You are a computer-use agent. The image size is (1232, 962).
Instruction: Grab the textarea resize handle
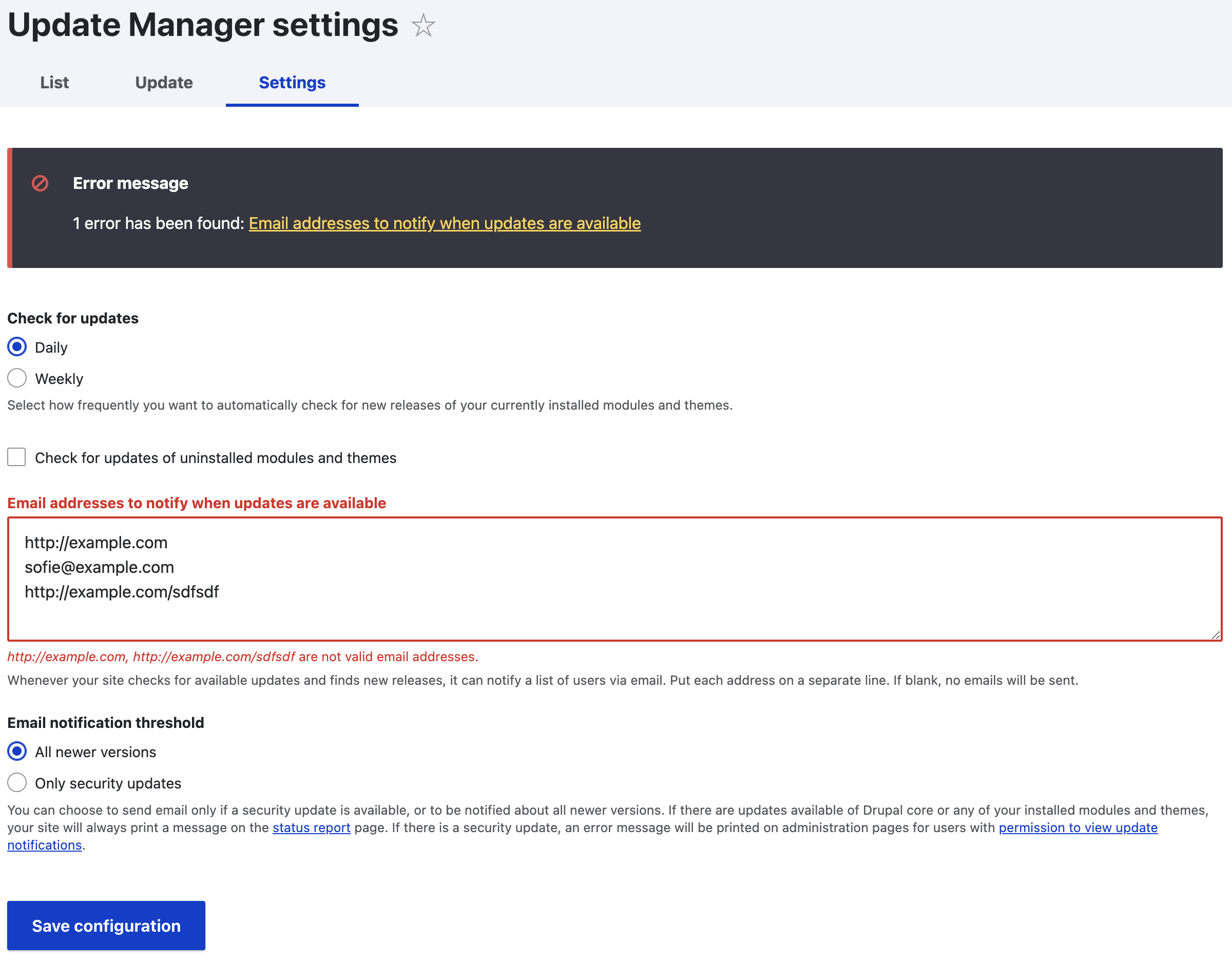(x=1216, y=635)
